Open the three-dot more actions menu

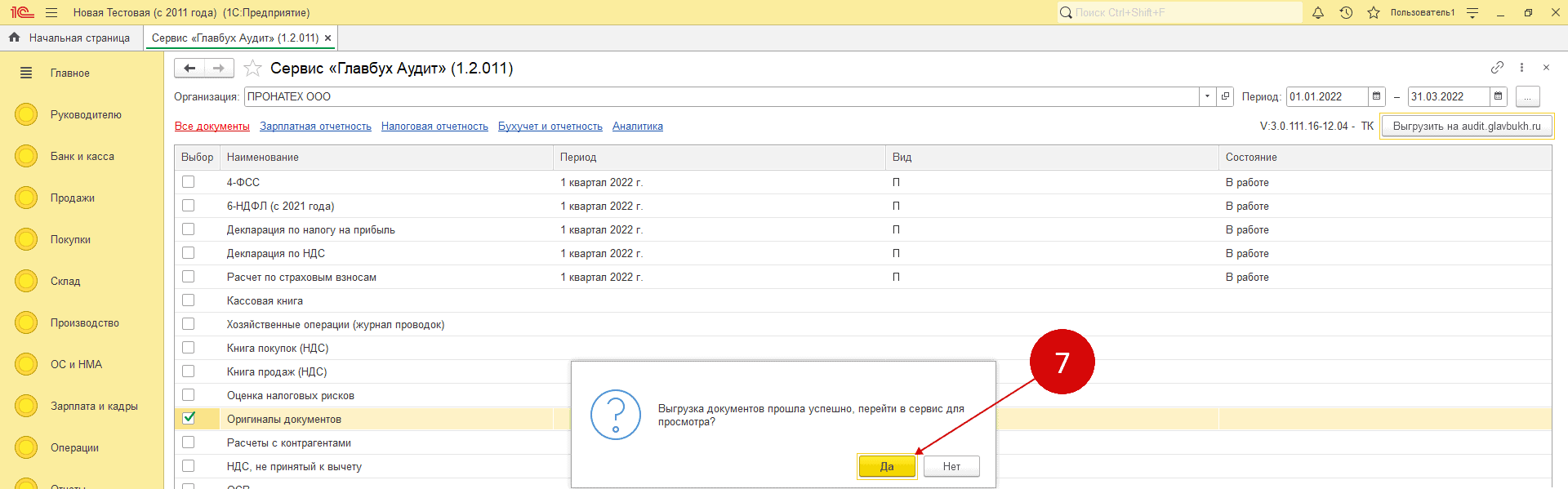coord(1521,68)
